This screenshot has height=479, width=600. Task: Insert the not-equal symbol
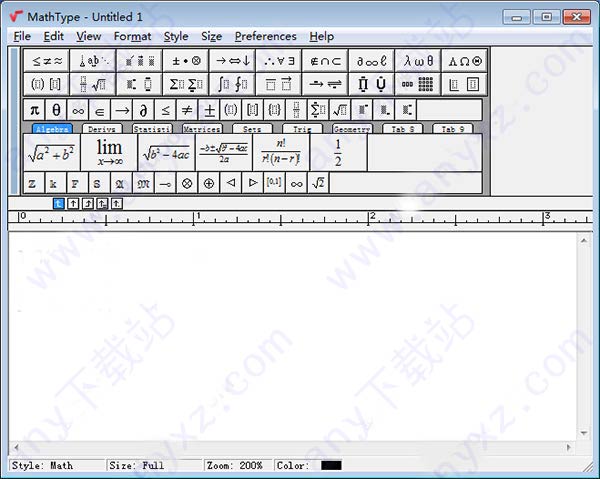click(x=187, y=110)
